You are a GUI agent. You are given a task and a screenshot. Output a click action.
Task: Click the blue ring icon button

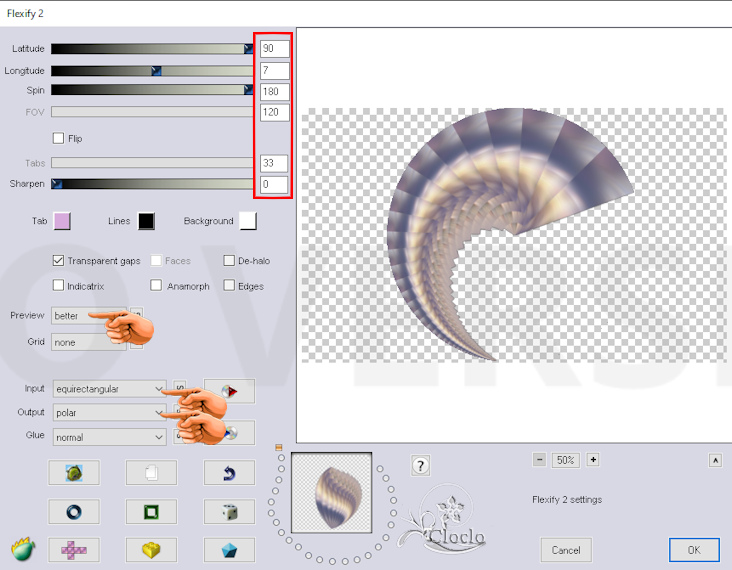point(74,512)
